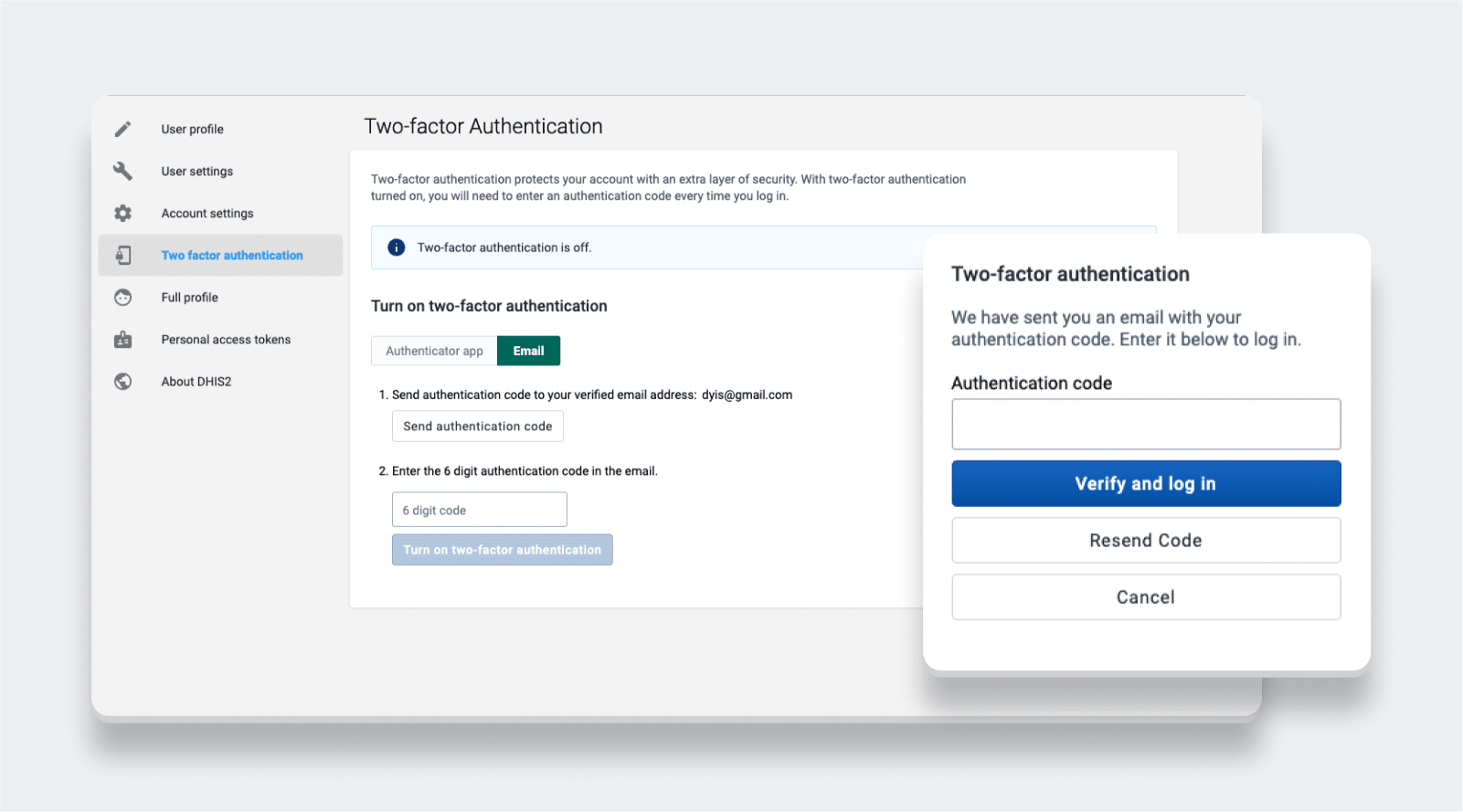
Task: Cancel the two-factor authentication dialog
Action: coord(1146,597)
